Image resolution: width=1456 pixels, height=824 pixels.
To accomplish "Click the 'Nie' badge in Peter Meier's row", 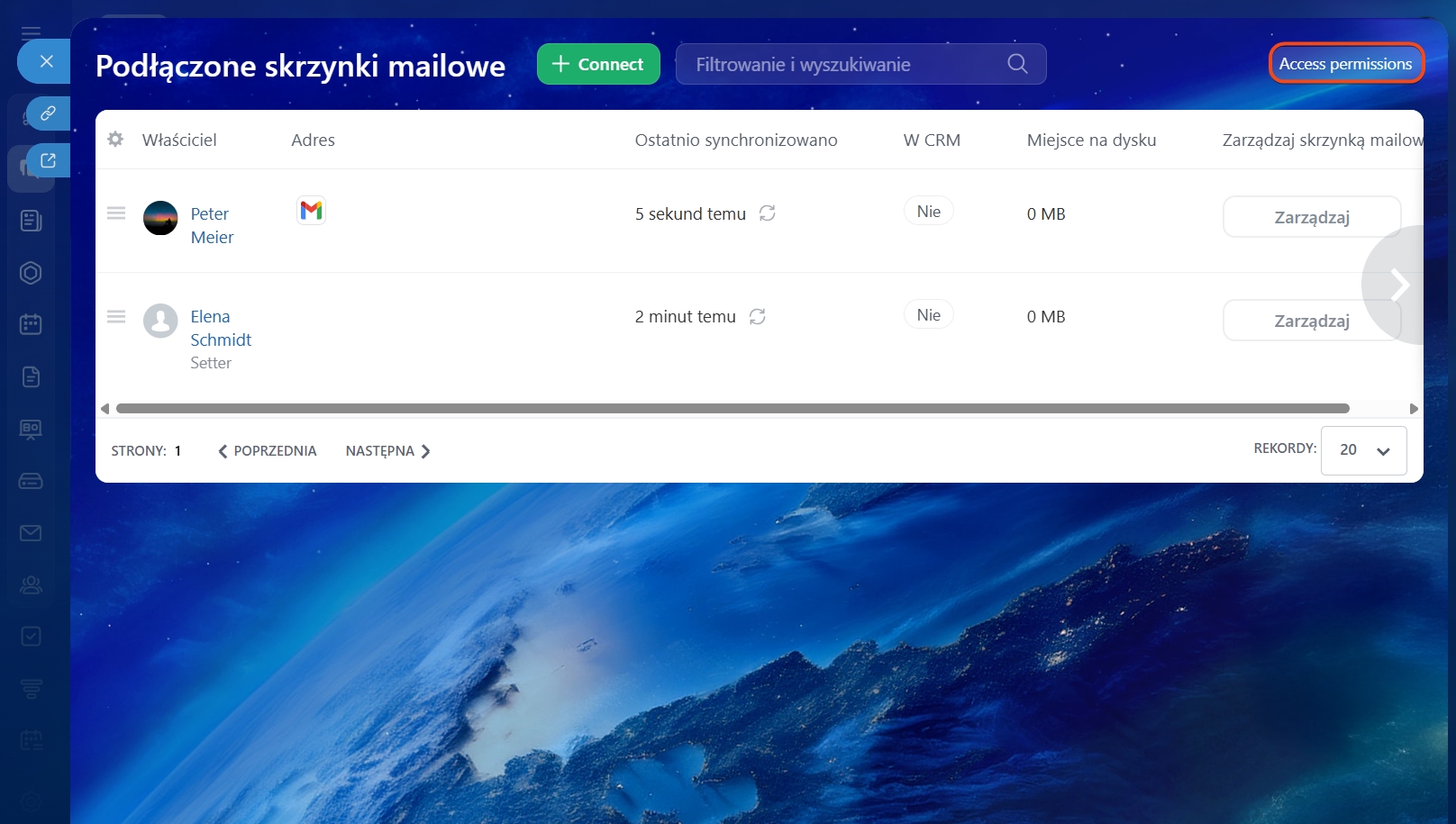I will (x=929, y=212).
